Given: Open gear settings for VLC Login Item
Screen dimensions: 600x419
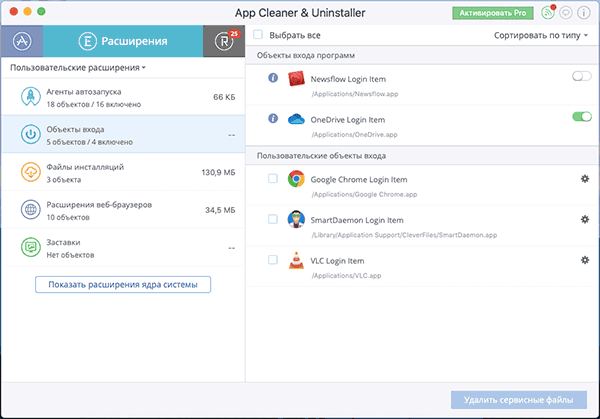Looking at the screenshot, I should (585, 260).
